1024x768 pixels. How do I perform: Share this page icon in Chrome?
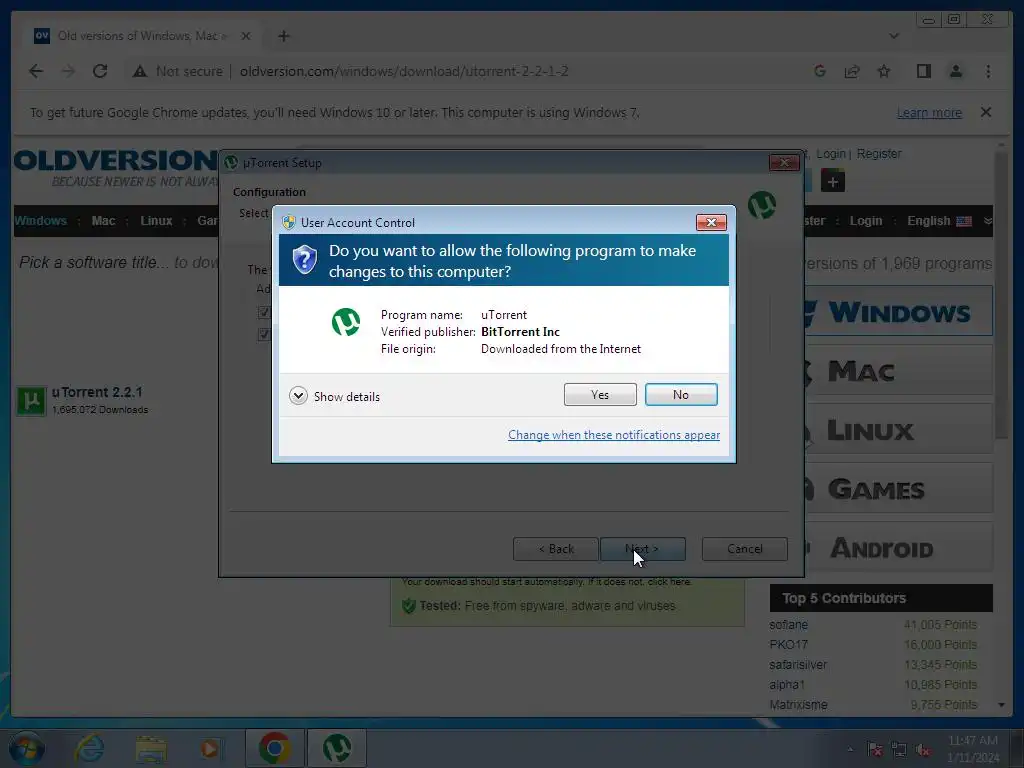[x=852, y=71]
